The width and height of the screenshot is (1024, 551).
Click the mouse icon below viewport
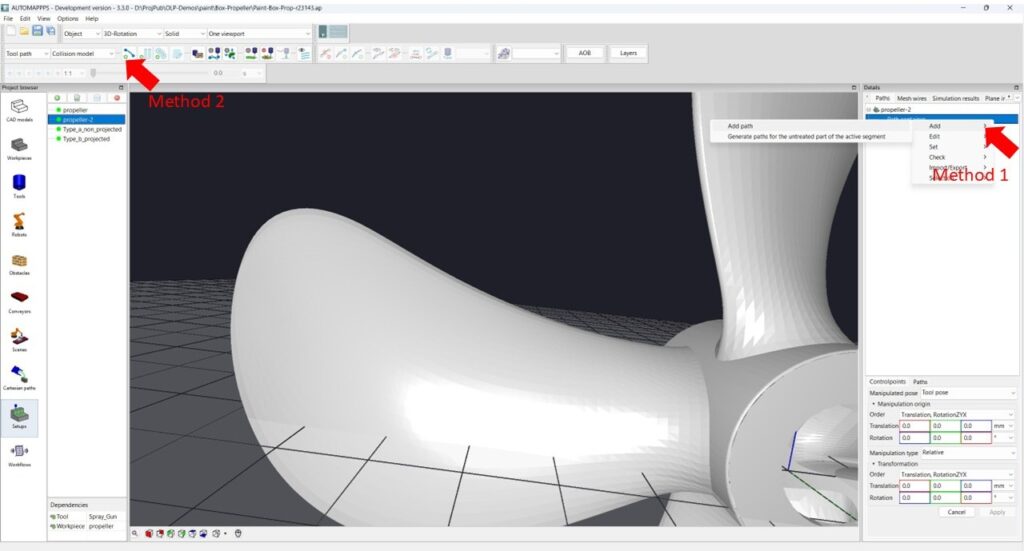point(238,533)
